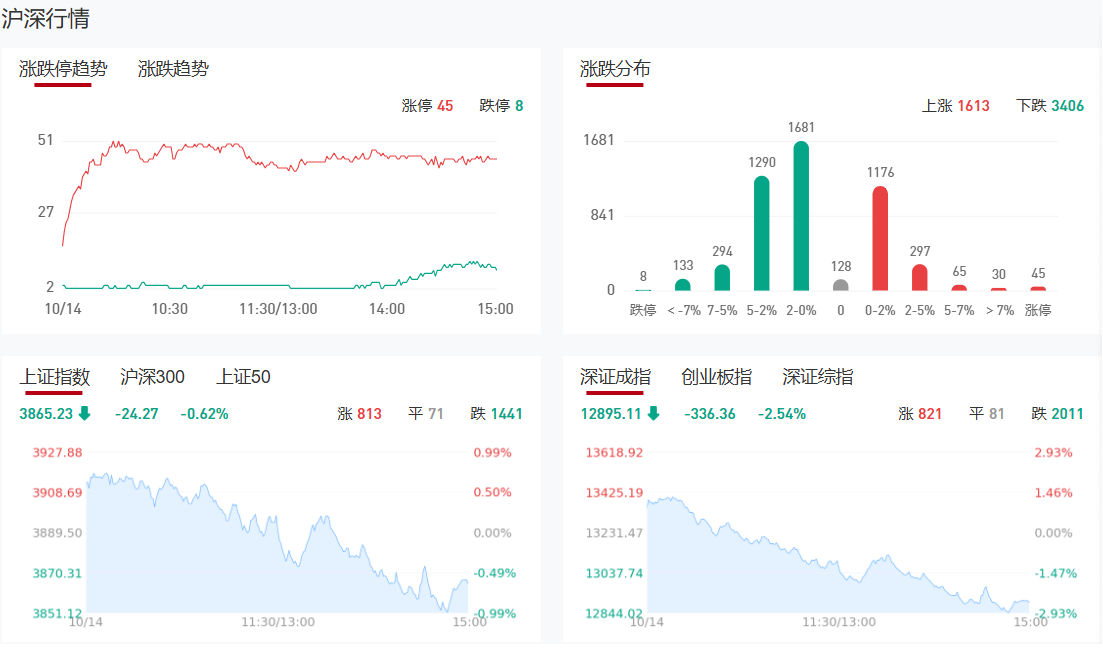This screenshot has height=667, width=1103.
Task: Click the green 5-2% bar labeled 1290
Action: (x=761, y=233)
